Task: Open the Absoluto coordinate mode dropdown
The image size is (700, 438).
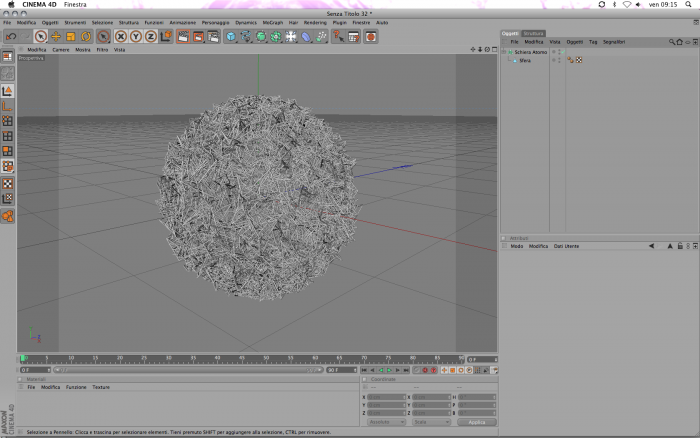Action: 386,422
